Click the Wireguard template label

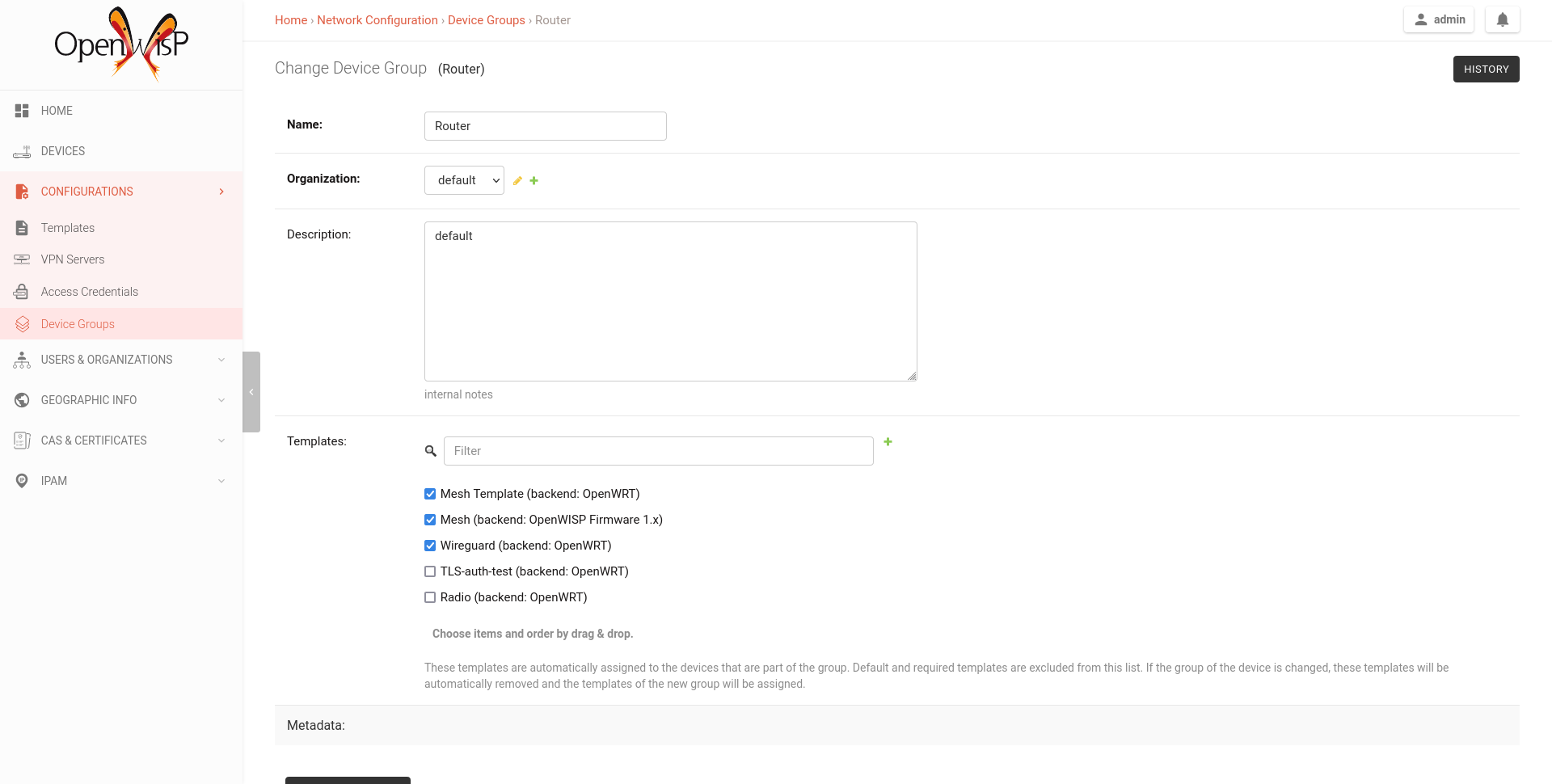coord(526,546)
